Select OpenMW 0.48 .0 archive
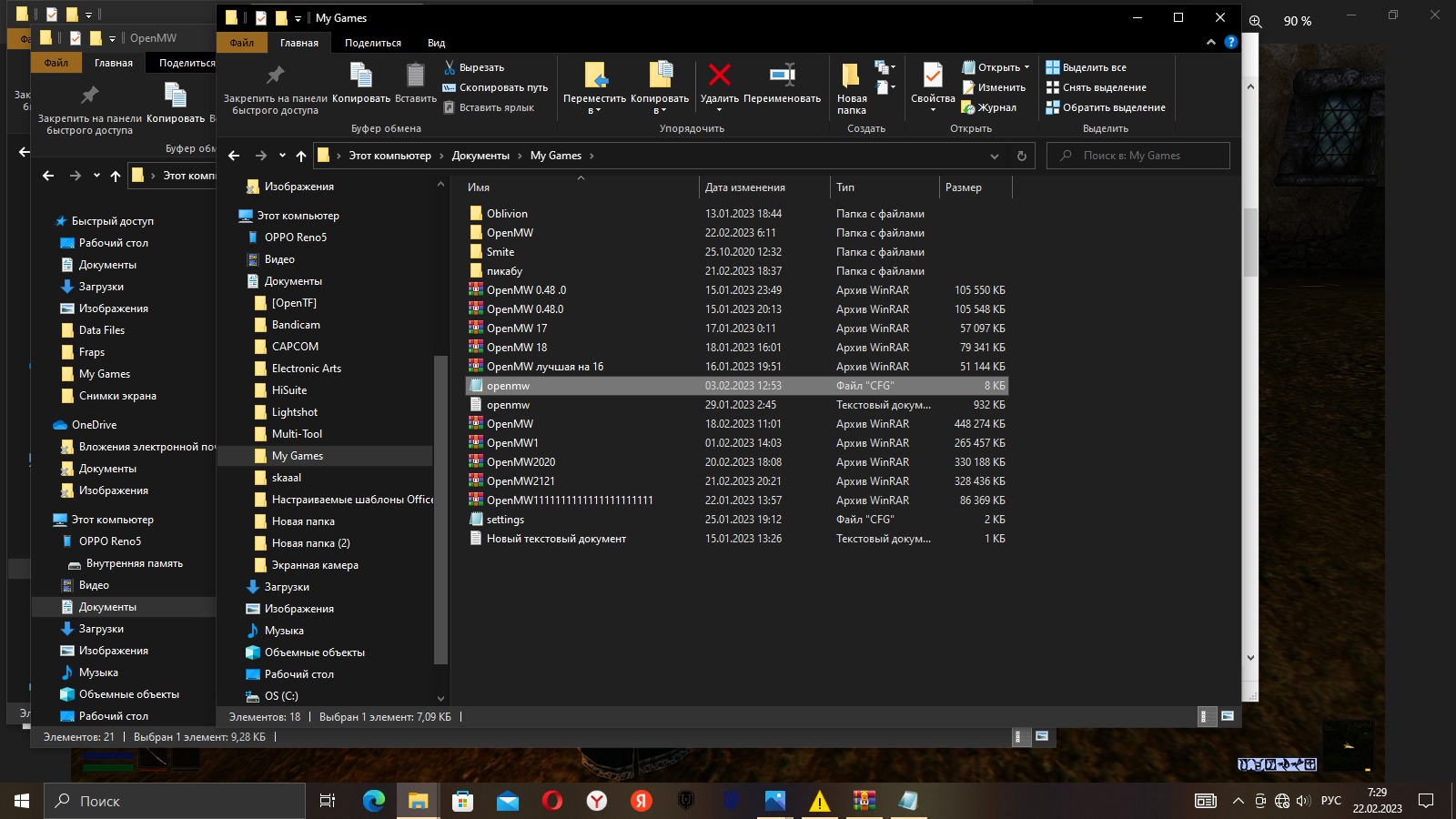The image size is (1456, 819). (x=526, y=290)
